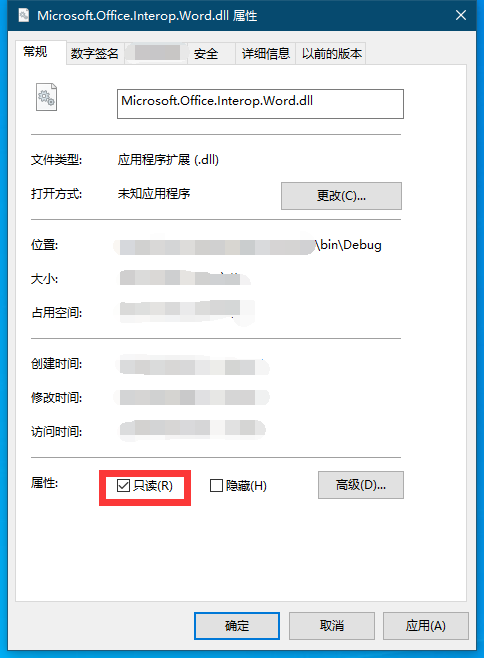Go to the 以前的版本 tab
This screenshot has height=658, width=484.
pos(331,54)
